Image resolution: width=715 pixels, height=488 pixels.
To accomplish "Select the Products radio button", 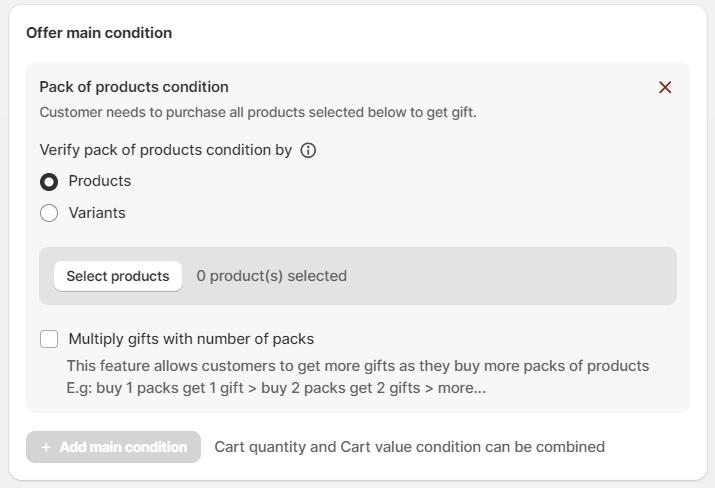I will coord(49,182).
